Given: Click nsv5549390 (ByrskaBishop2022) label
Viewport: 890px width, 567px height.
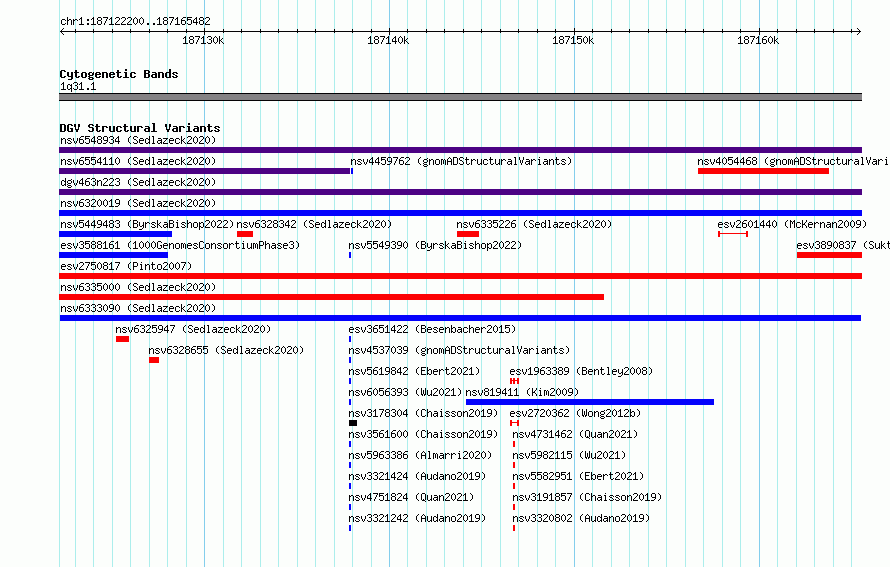Looking at the screenshot, I should coord(435,245).
